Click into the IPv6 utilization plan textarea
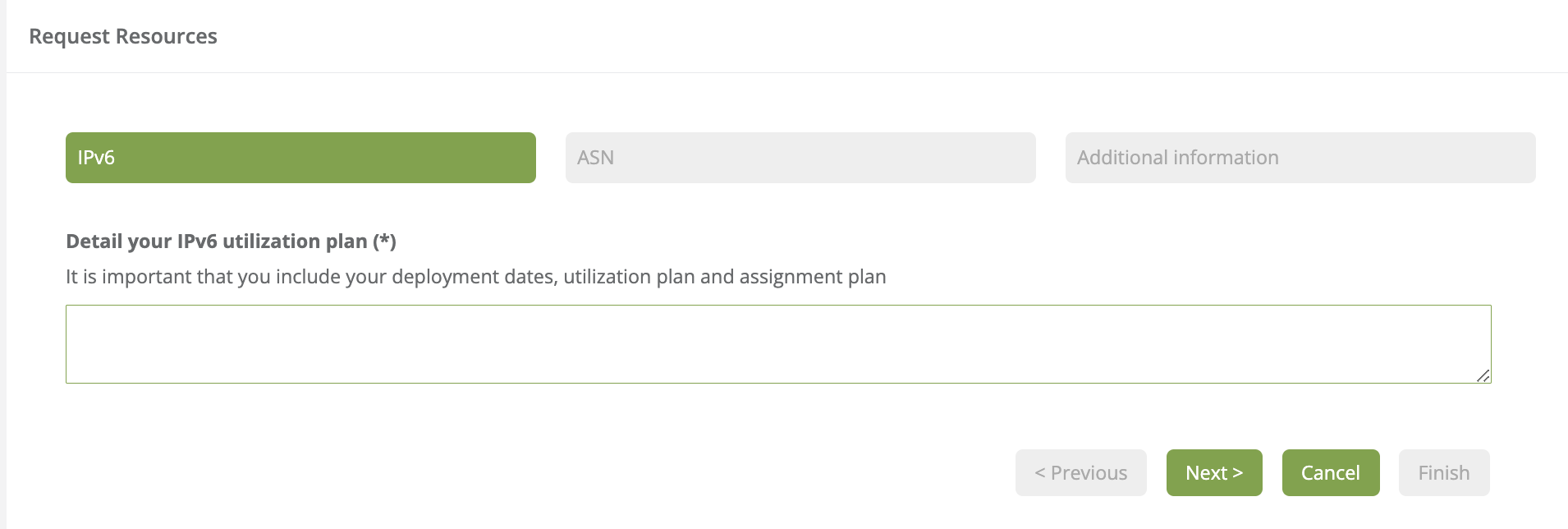Screen dimensions: 1568x529 click(x=778, y=344)
